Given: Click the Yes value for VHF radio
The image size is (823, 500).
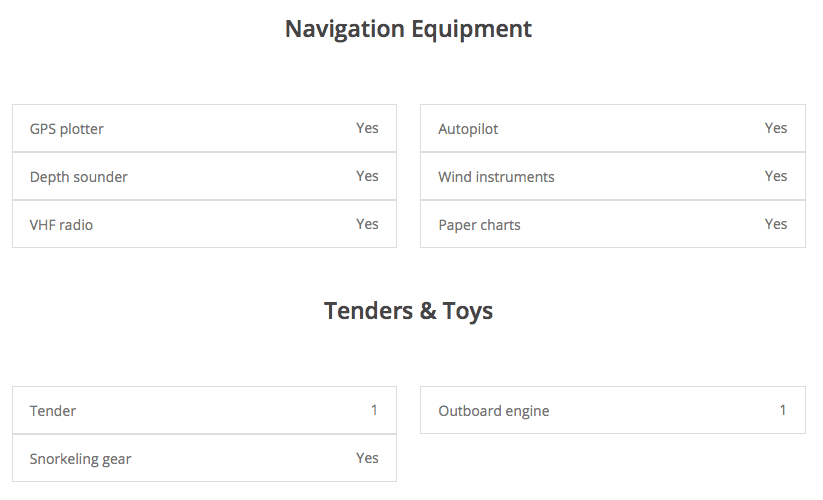Looking at the screenshot, I should (367, 224).
